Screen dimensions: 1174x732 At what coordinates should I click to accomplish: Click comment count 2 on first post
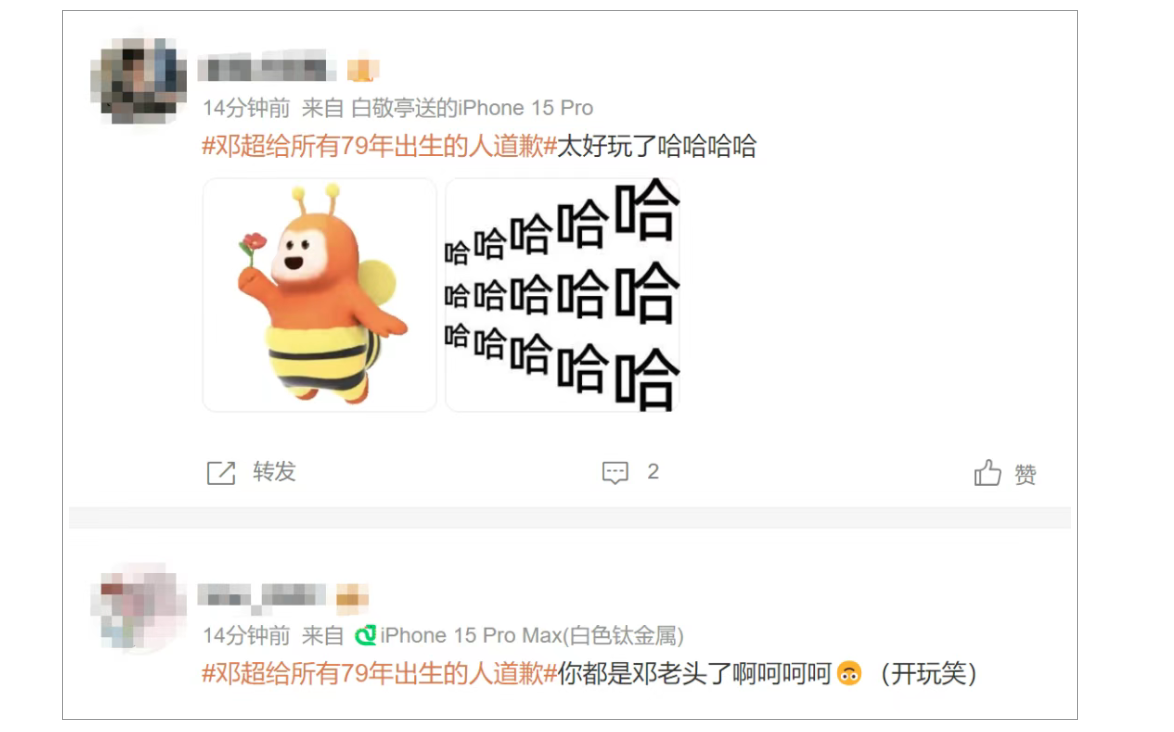(653, 472)
